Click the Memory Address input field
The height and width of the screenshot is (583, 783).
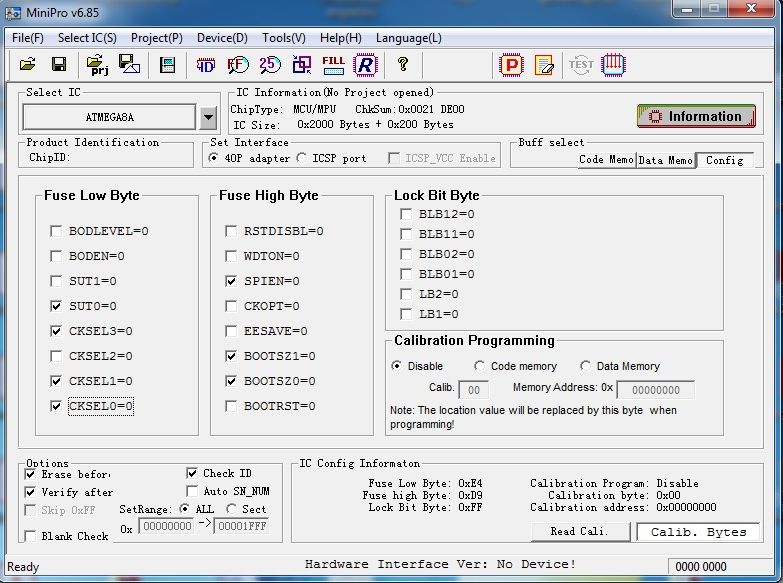[655, 390]
